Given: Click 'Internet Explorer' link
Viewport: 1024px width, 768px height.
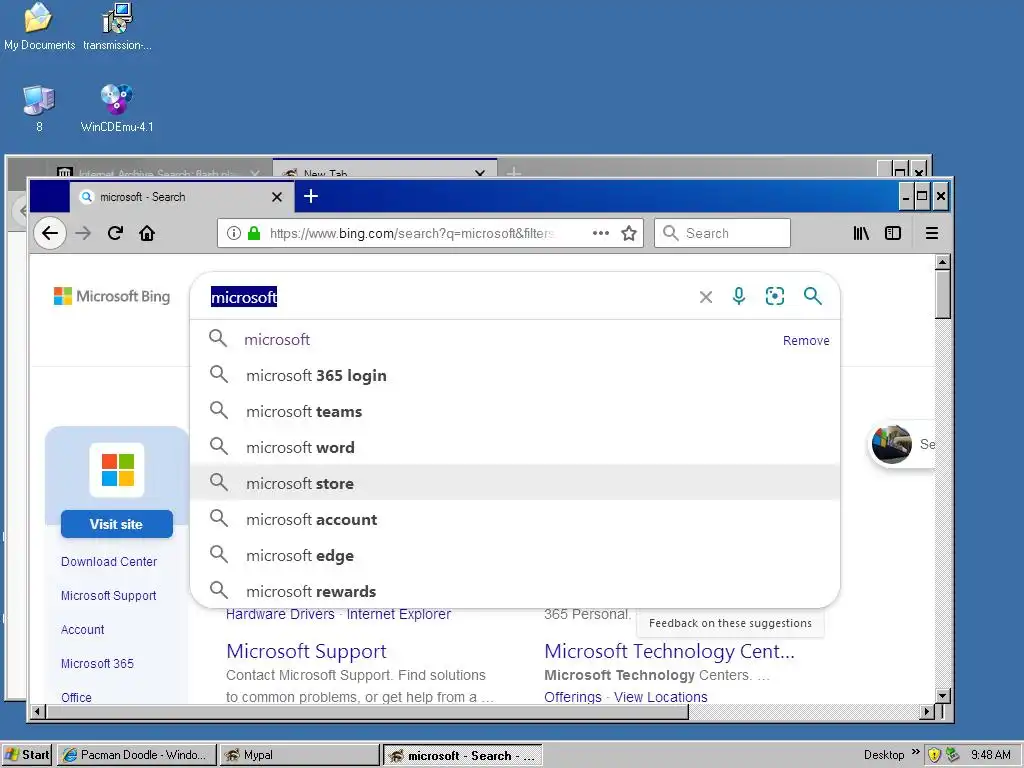Looking at the screenshot, I should tap(398, 614).
